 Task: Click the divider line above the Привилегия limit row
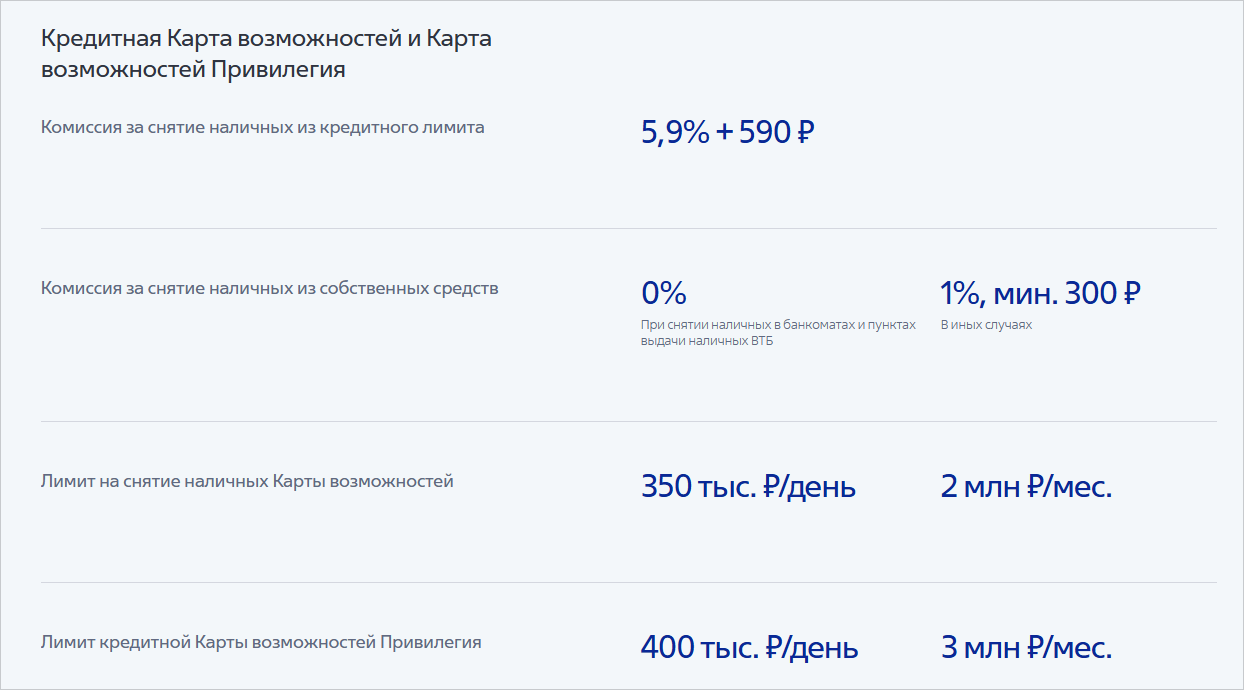tap(628, 582)
